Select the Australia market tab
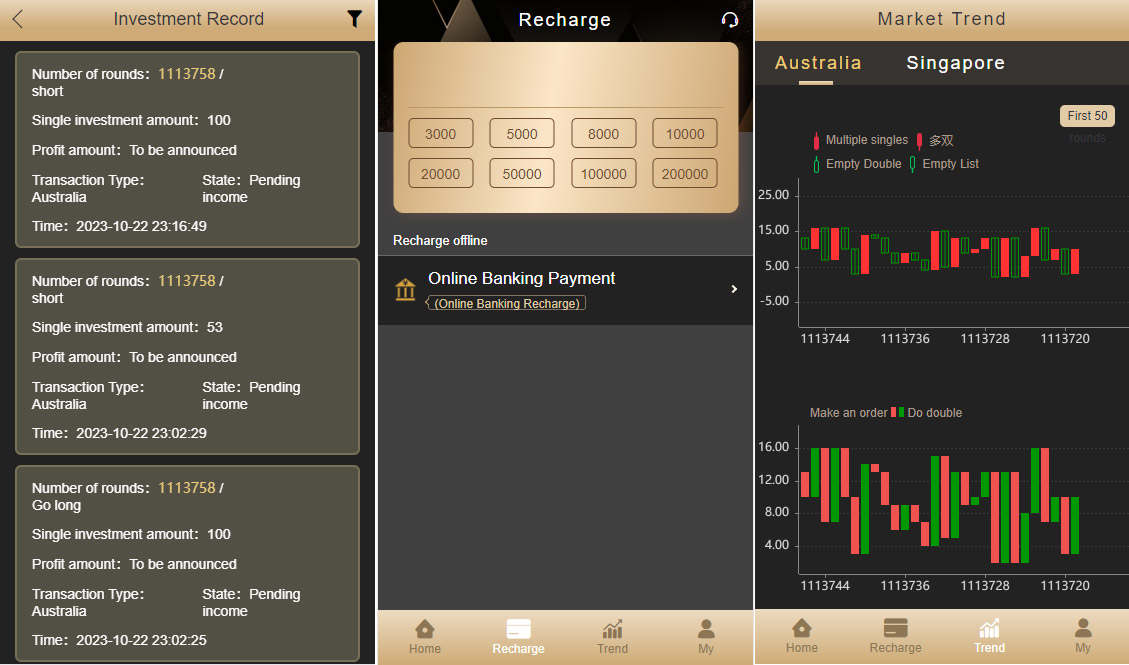This screenshot has height=665, width=1129. (x=817, y=63)
